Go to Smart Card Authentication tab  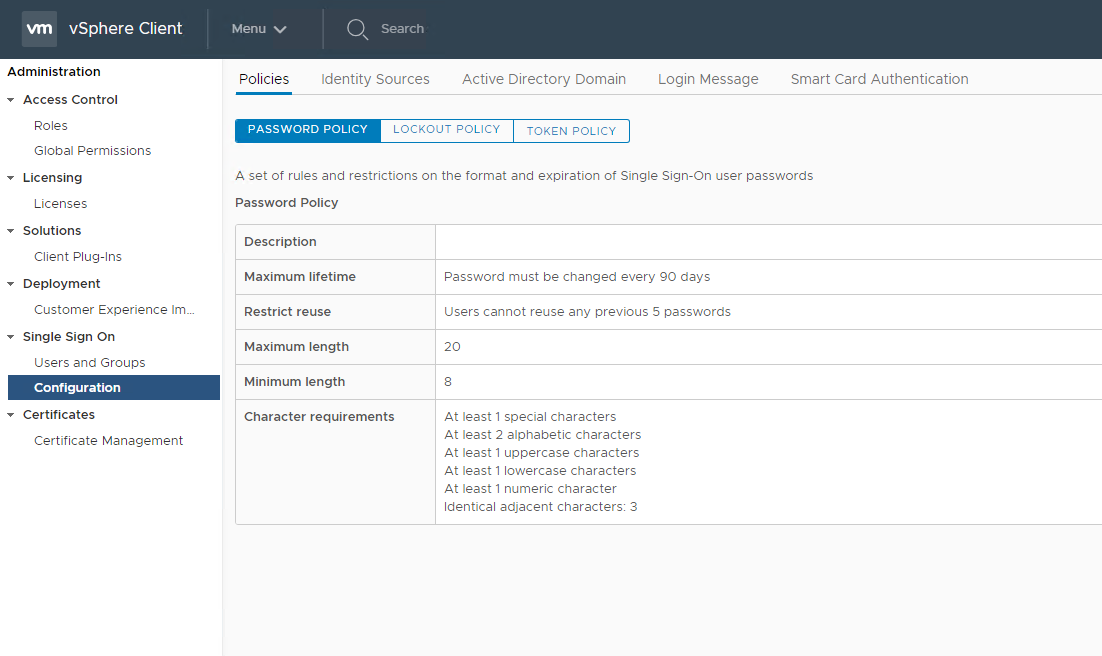pyautogui.click(x=879, y=79)
